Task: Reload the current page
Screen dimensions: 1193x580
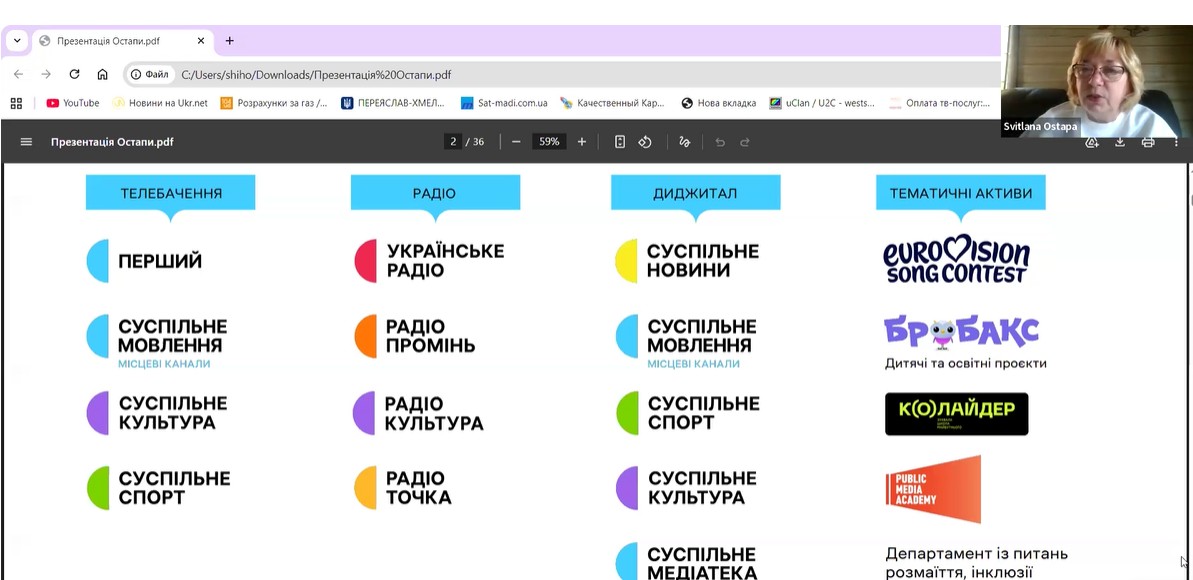Action: [74, 74]
